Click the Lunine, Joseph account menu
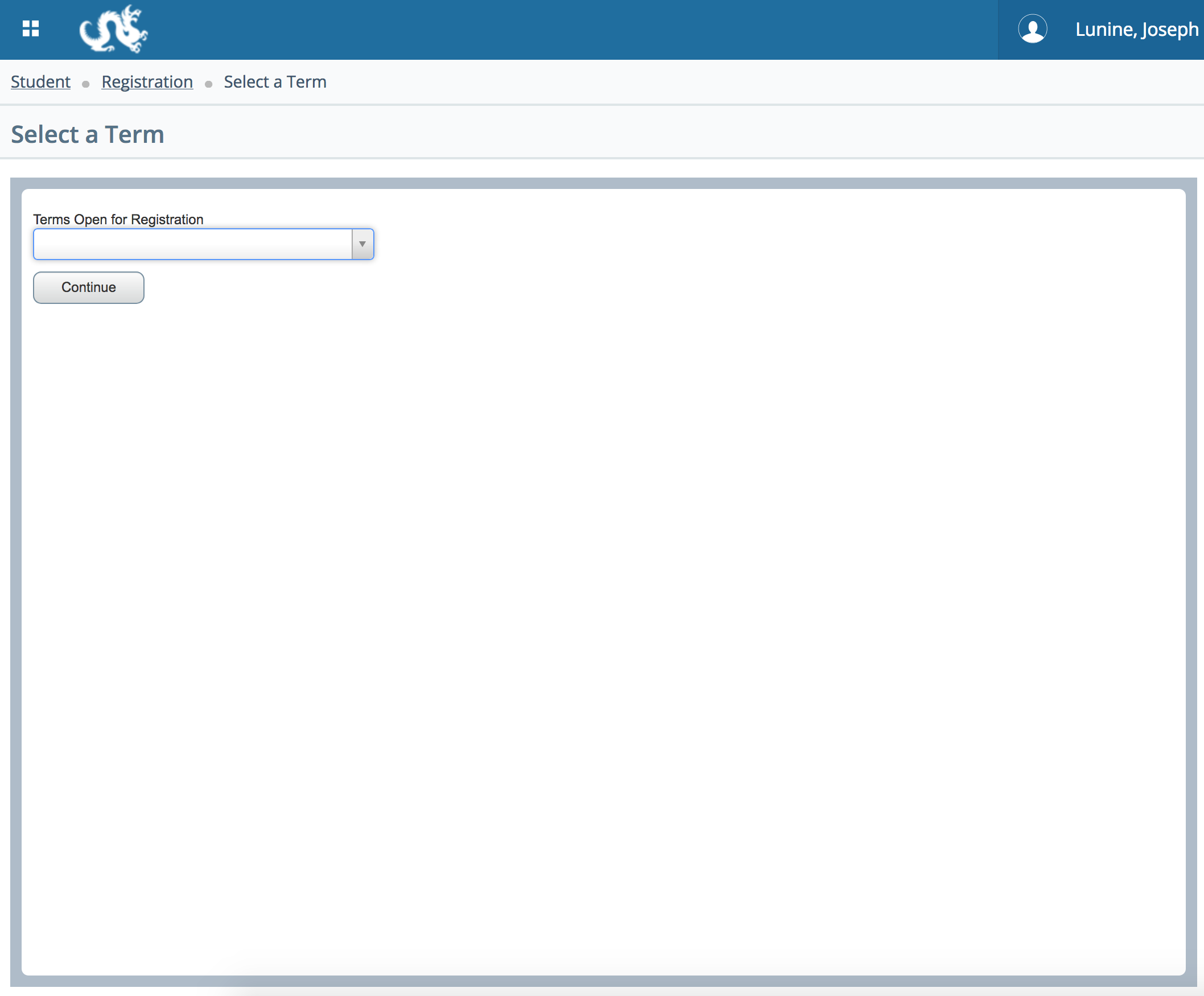 point(1136,29)
